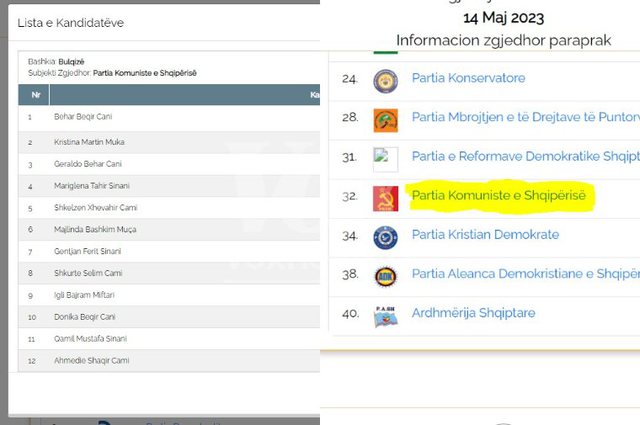The width and height of the screenshot is (640, 425).
Task: Select candidate Shkelzen Xhevahir Cami
Action: point(95,208)
